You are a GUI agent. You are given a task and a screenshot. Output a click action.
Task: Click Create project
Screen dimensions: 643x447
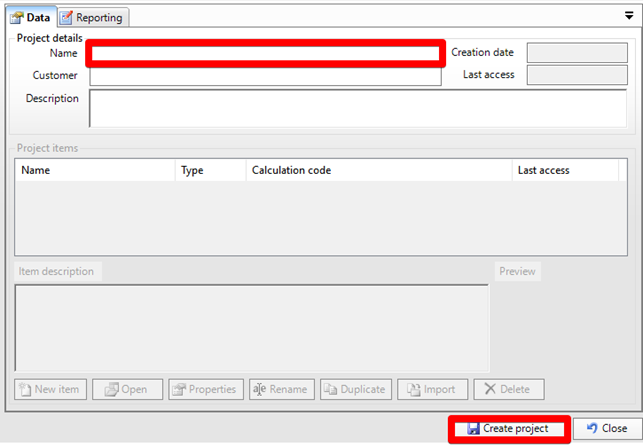click(x=509, y=429)
